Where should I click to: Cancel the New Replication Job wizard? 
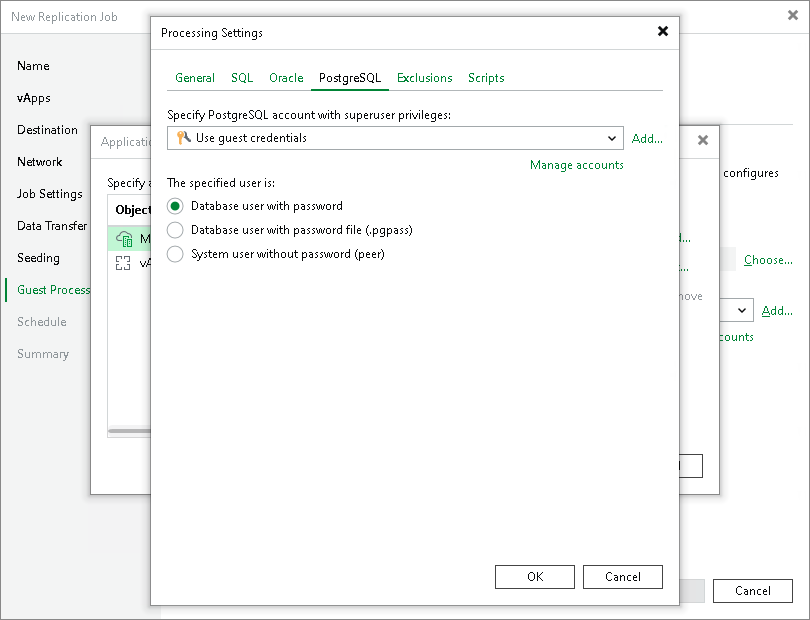[x=753, y=591]
